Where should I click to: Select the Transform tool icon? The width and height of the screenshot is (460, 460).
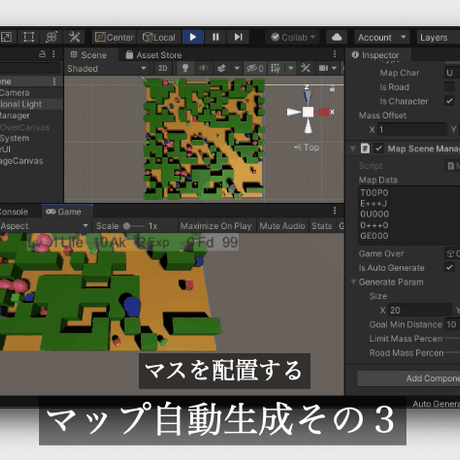pyautogui.click(x=51, y=37)
